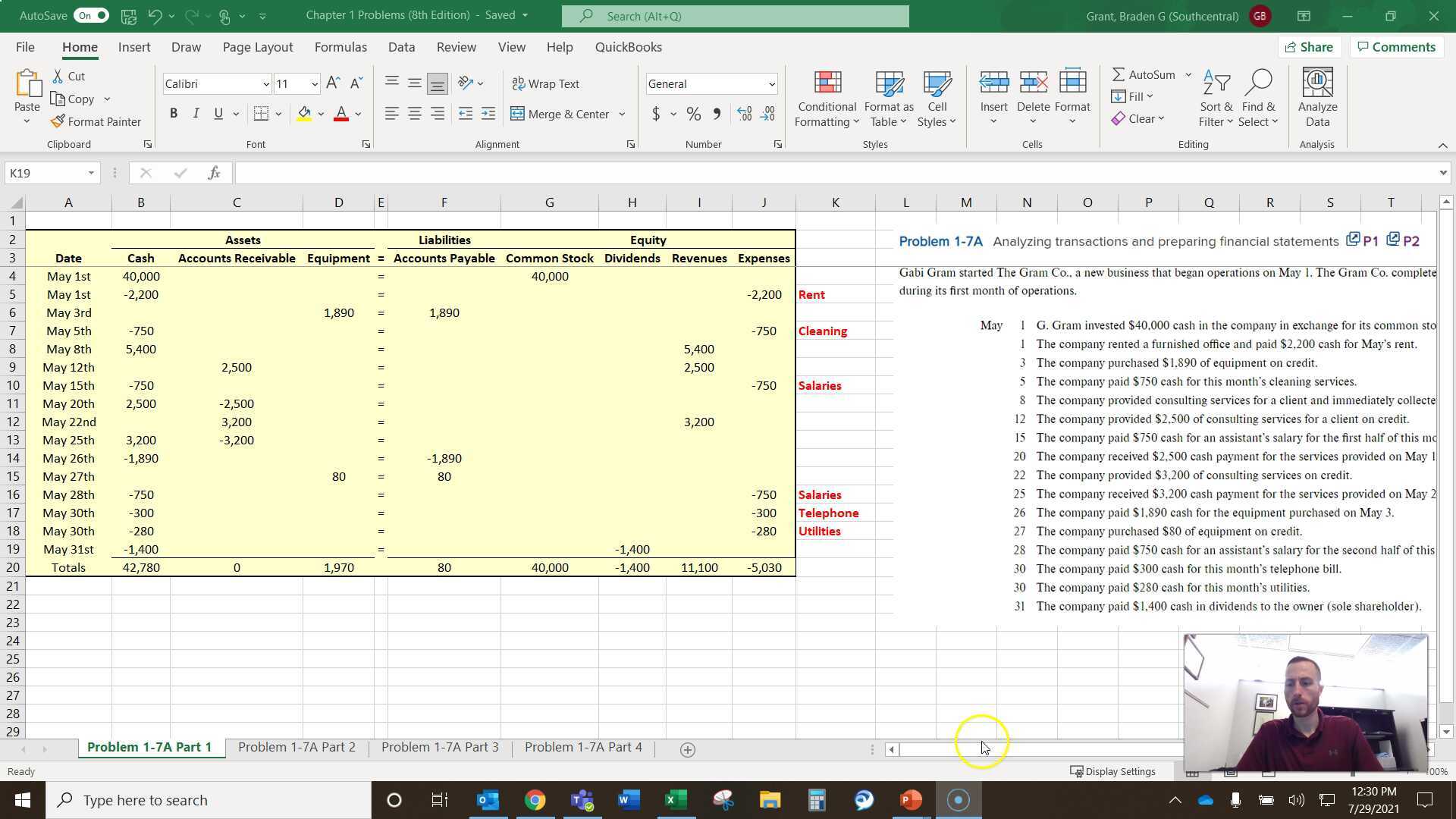The width and height of the screenshot is (1456, 819).
Task: Click the Percent Style number format icon
Action: click(693, 114)
